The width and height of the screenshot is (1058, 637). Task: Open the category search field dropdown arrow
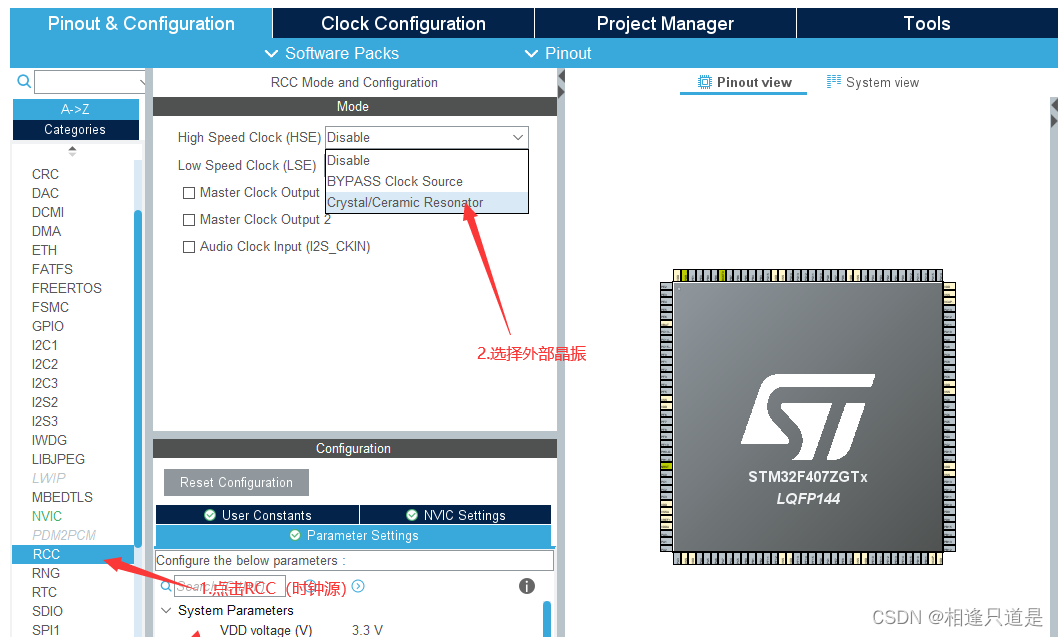142,82
